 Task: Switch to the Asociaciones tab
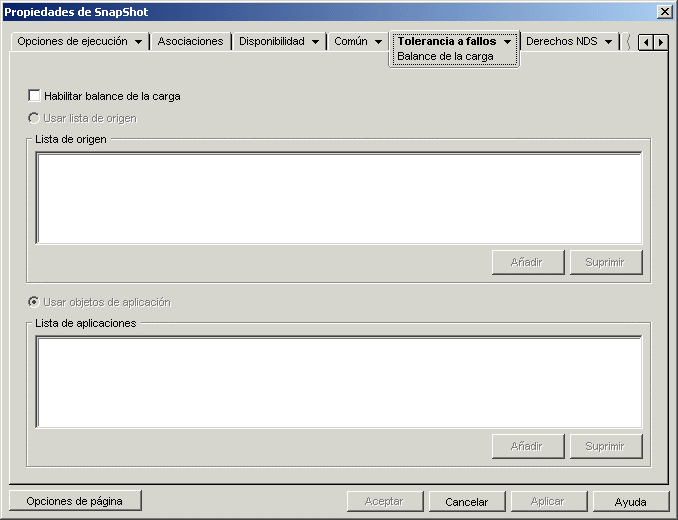point(190,41)
